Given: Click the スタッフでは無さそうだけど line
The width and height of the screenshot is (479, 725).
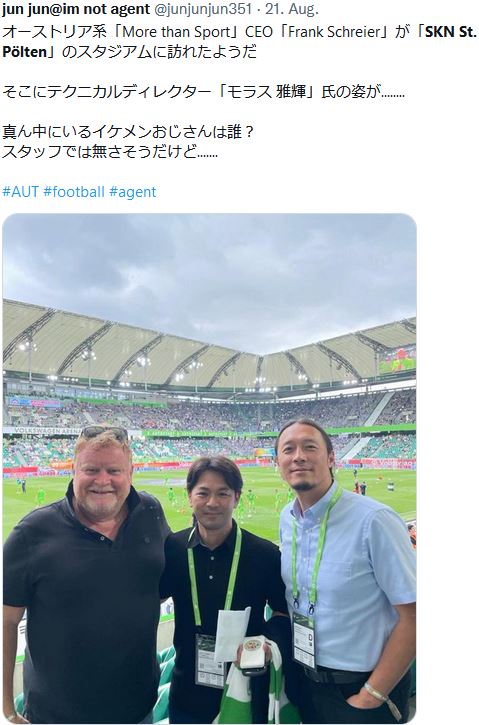Looking at the screenshot, I should (x=110, y=151).
